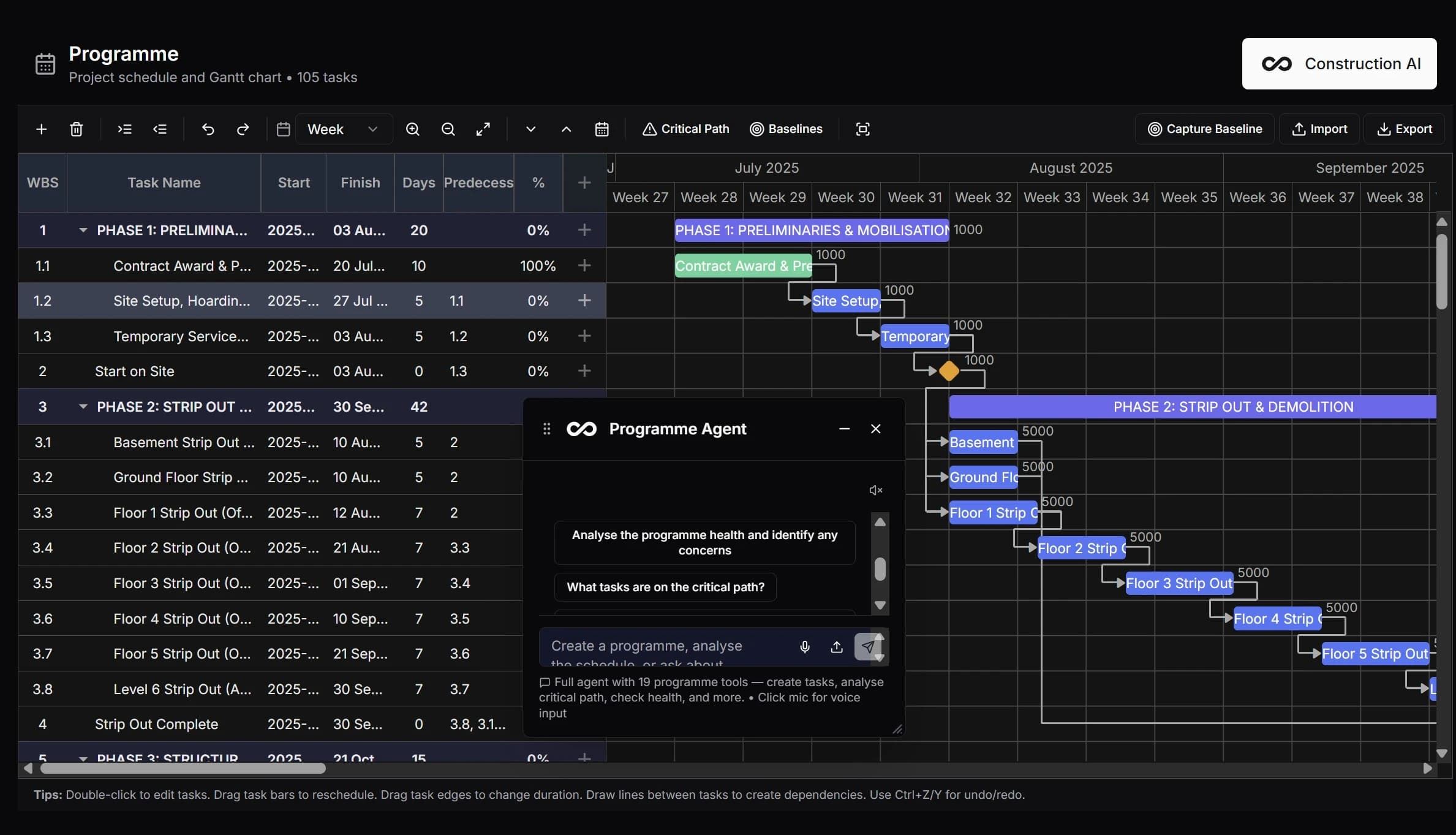Image resolution: width=1456 pixels, height=835 pixels.
Task: Delete the selected task using the trash icon
Action: [x=77, y=129]
